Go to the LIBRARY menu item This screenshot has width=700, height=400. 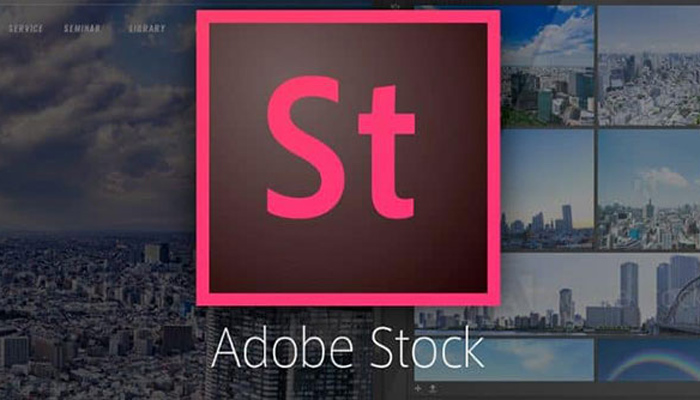coord(147,29)
